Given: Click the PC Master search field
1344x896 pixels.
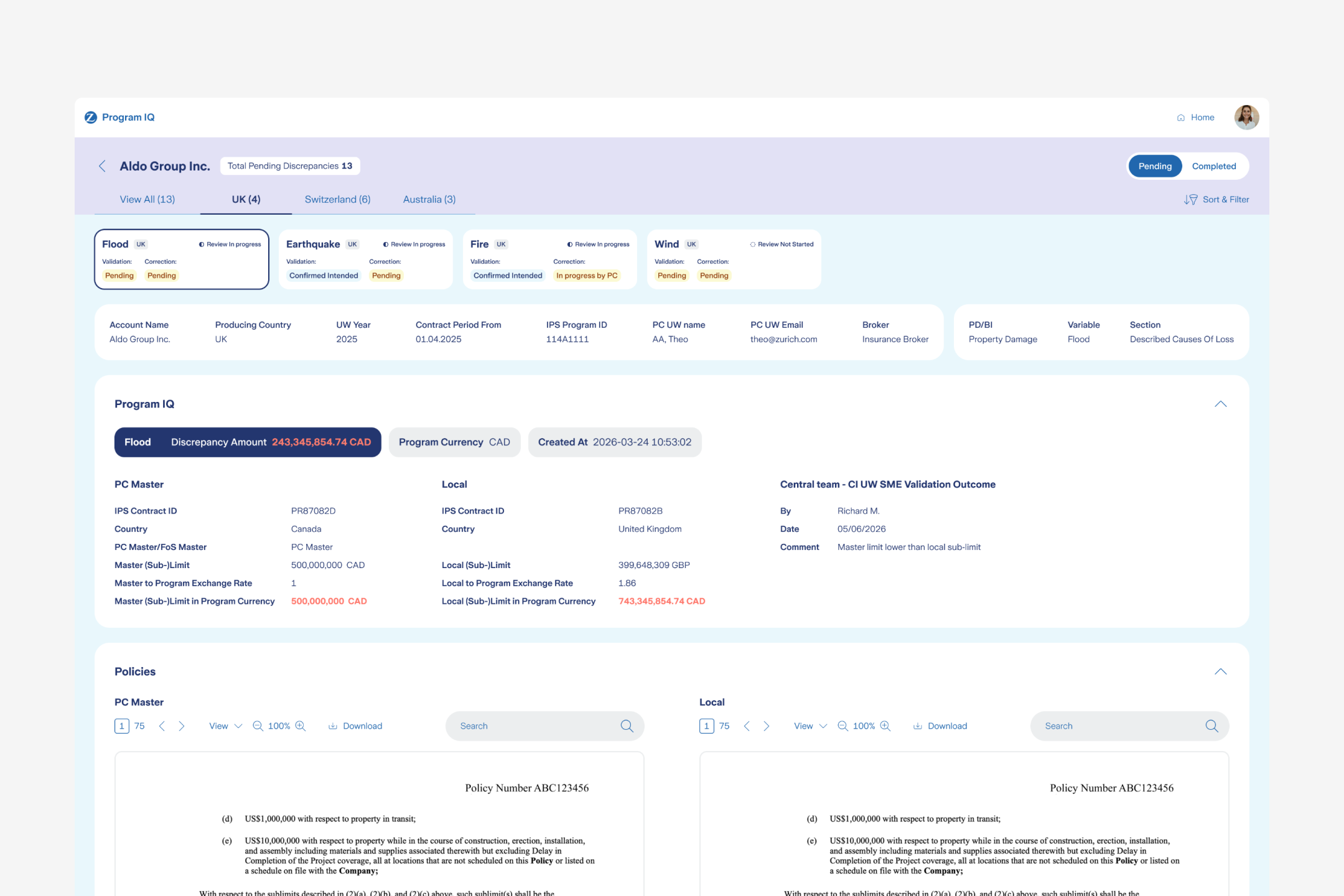Looking at the screenshot, I should [545, 726].
